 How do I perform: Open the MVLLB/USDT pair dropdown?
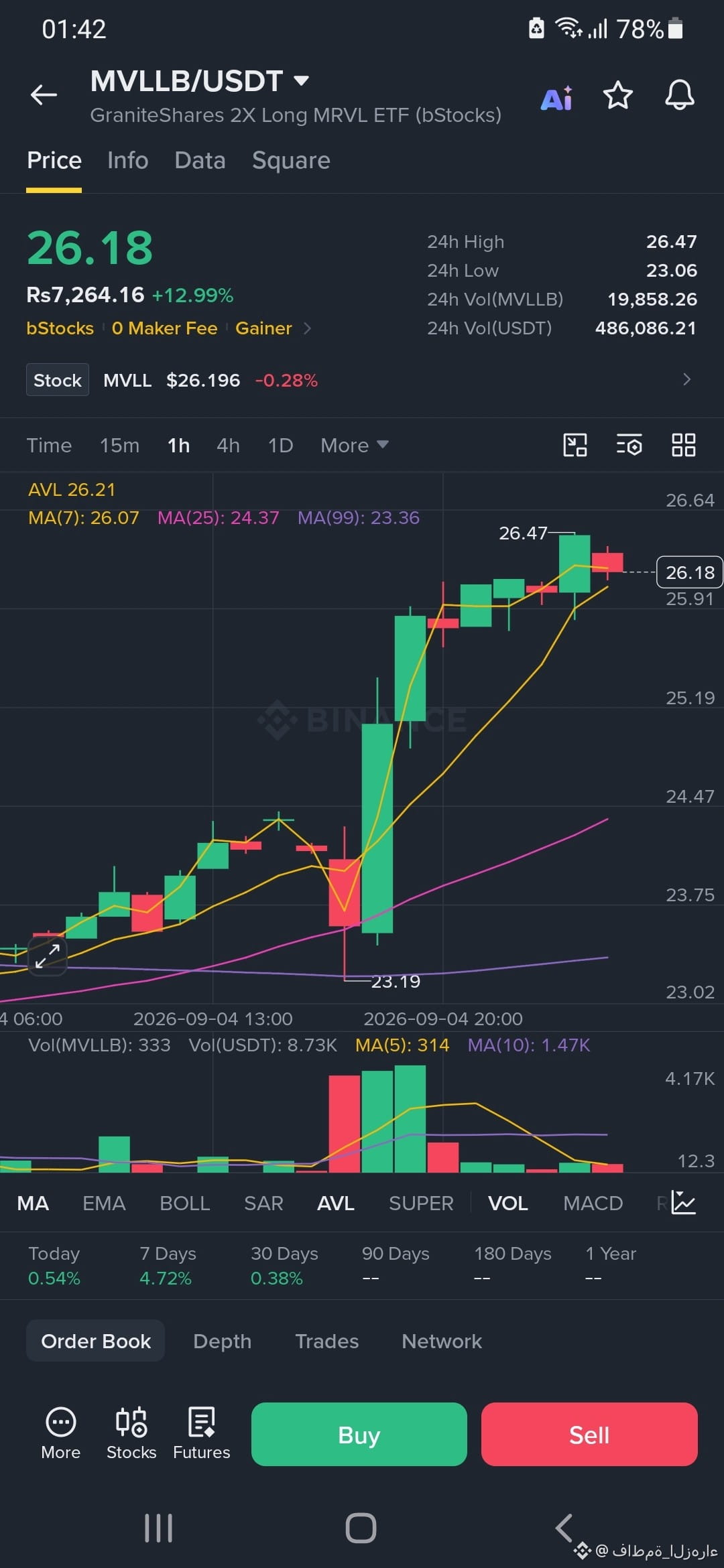point(302,81)
